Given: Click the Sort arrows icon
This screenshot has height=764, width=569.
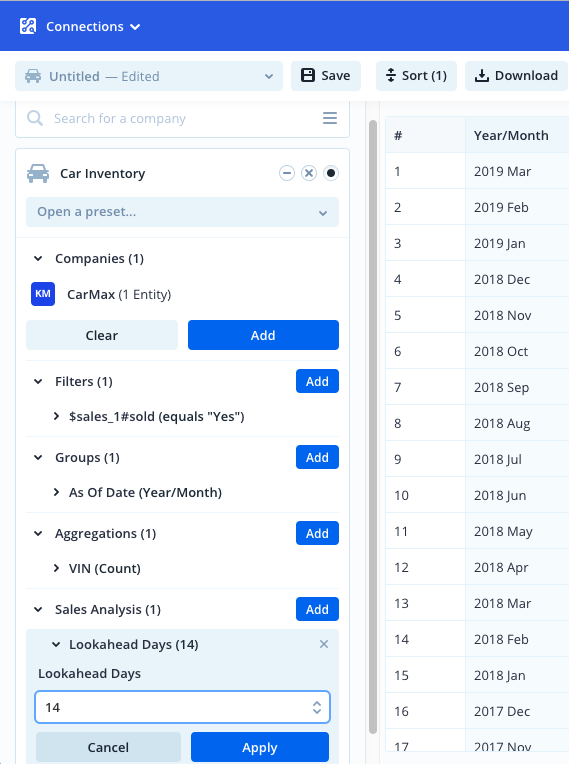Looking at the screenshot, I should 391,76.
